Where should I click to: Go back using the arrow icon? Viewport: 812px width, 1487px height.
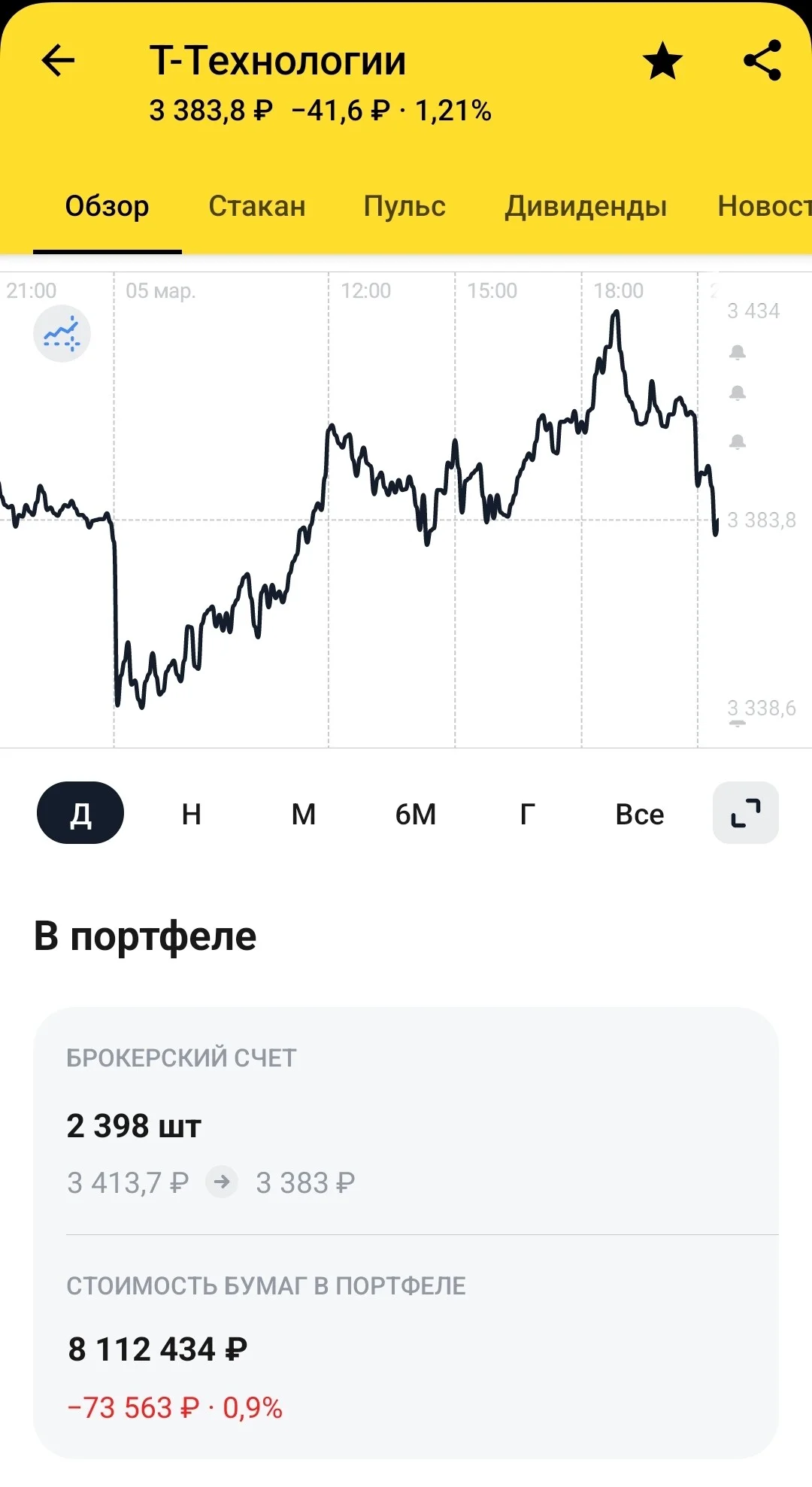coord(58,61)
